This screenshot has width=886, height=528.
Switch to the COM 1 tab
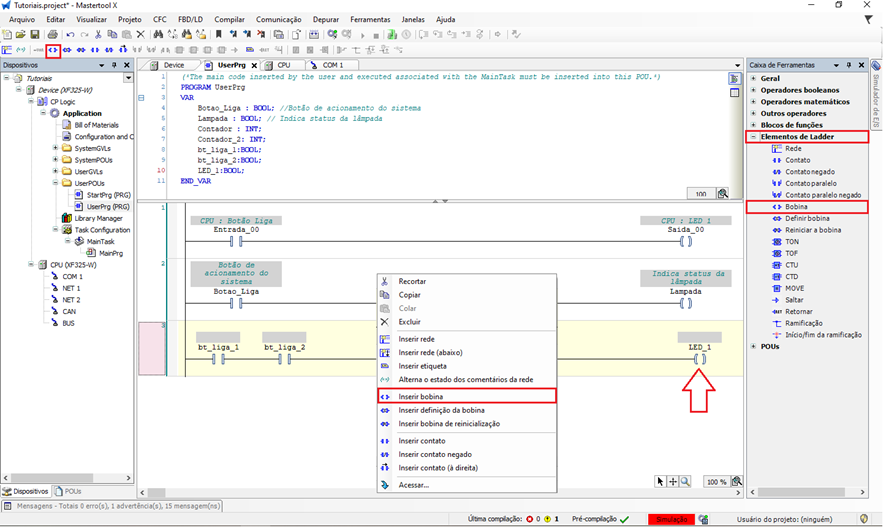pyautogui.click(x=331, y=65)
